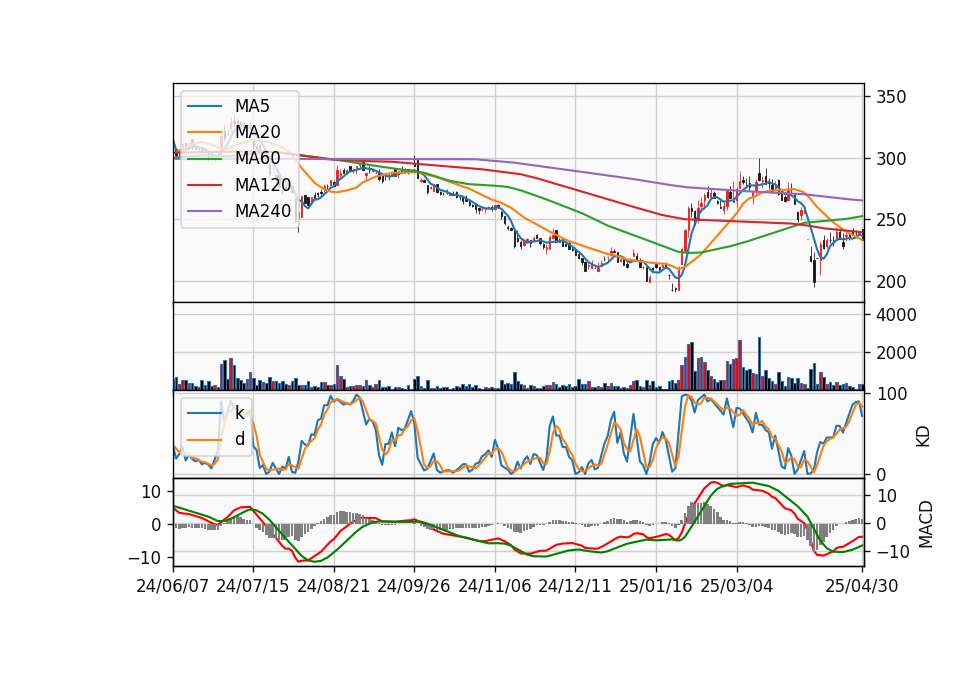
Task: Click the 250 price axis label
Action: click(x=891, y=220)
